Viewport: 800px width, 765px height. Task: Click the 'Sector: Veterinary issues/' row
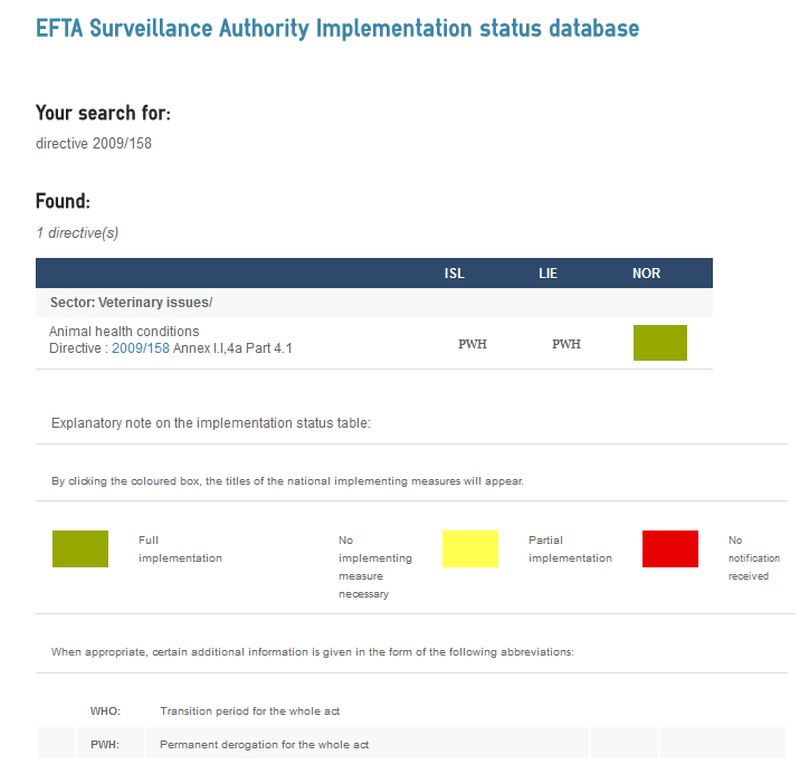(374, 303)
